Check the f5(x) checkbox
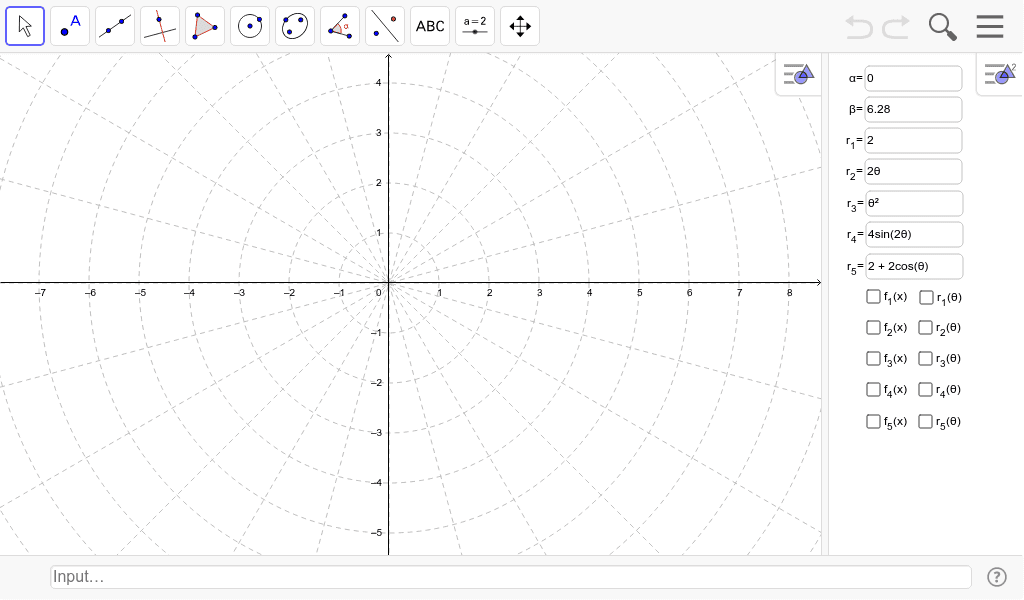 click(x=873, y=421)
